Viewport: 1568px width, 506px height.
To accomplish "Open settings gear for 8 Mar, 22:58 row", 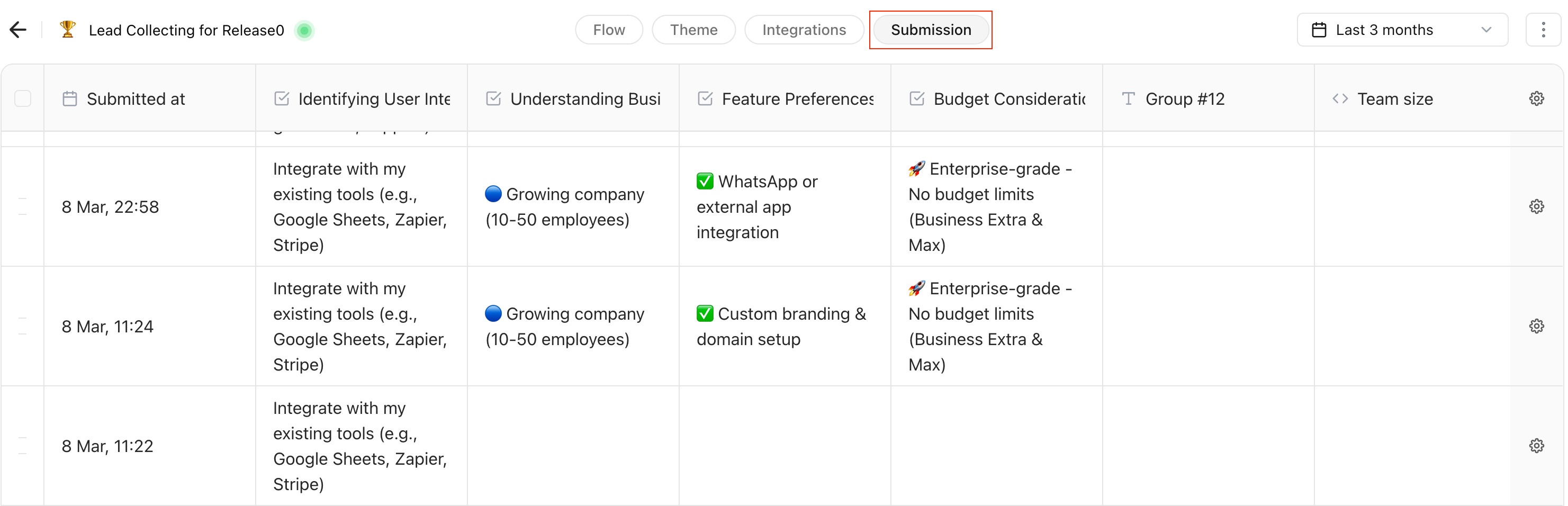I will pos(1536,207).
